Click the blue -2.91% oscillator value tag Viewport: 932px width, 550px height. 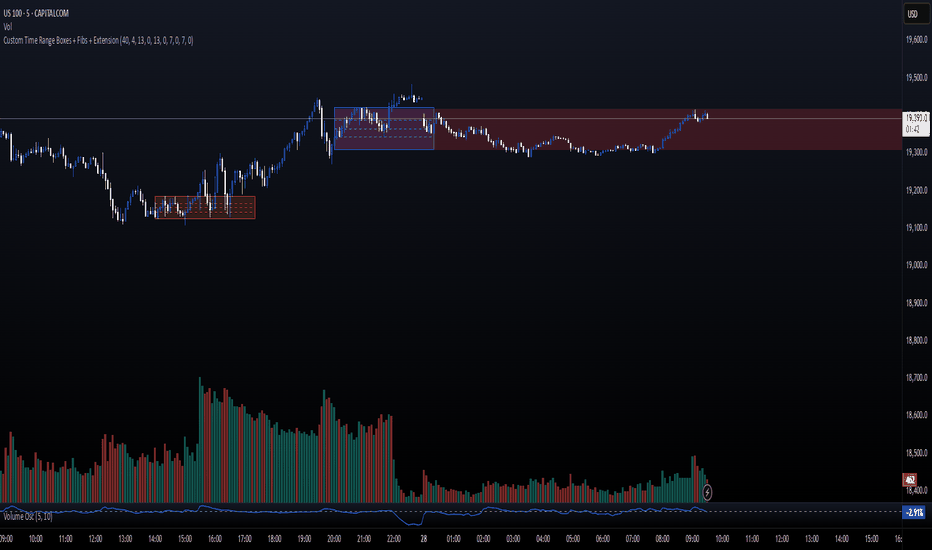coord(914,512)
